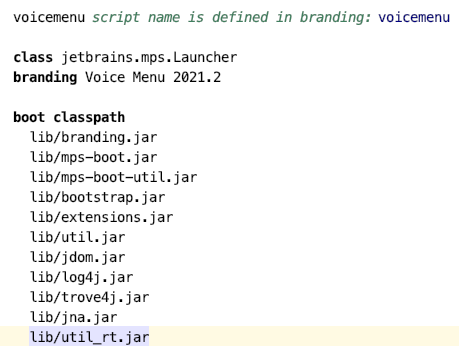The width and height of the screenshot is (459, 360).
Task: Select the lib/trove4j.jar entry
Action: (x=89, y=297)
